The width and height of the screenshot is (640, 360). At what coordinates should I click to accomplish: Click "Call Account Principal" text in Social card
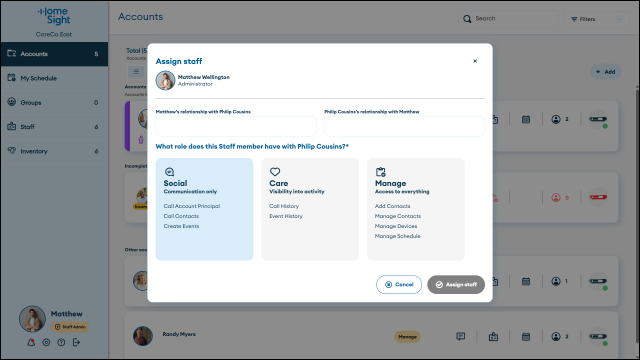click(192, 206)
